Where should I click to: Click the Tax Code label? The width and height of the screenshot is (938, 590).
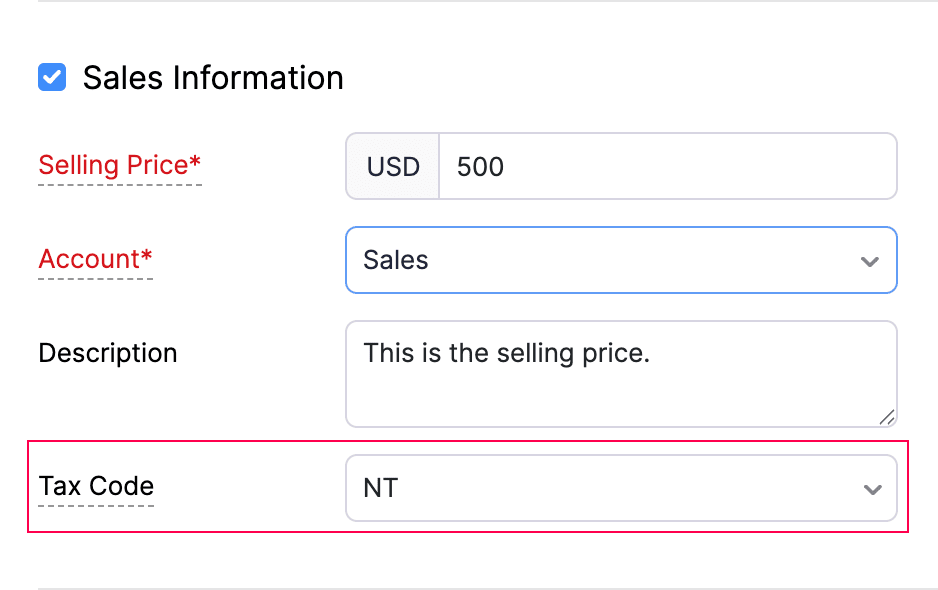[x=96, y=487]
